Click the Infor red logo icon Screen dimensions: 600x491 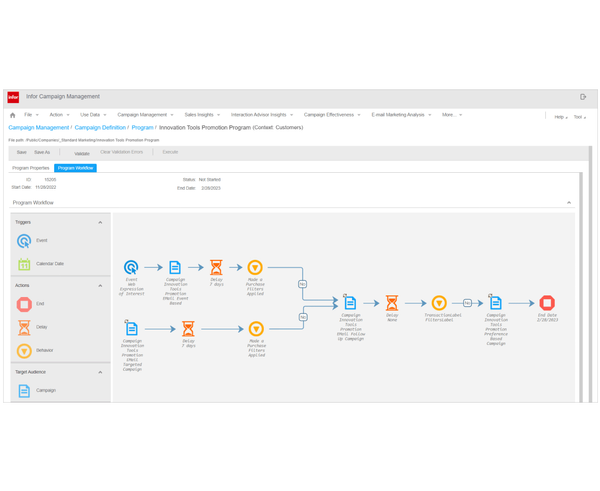click(13, 97)
